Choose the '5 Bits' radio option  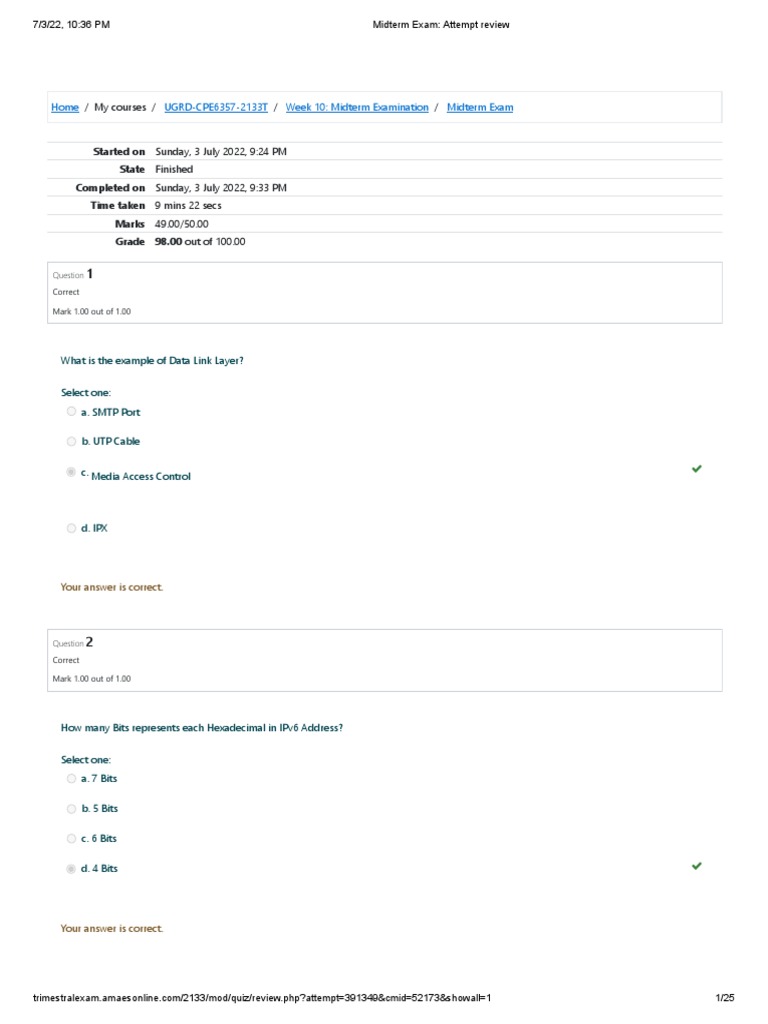71,808
